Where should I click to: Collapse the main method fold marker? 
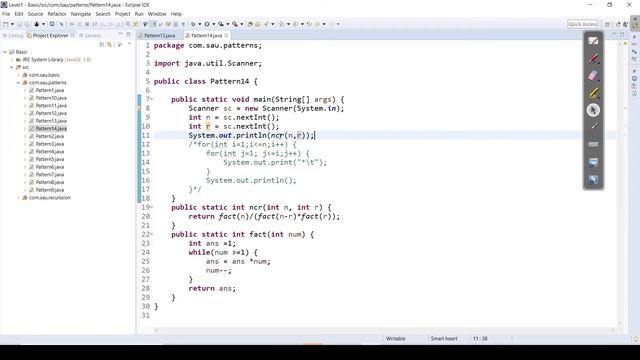[152, 99]
